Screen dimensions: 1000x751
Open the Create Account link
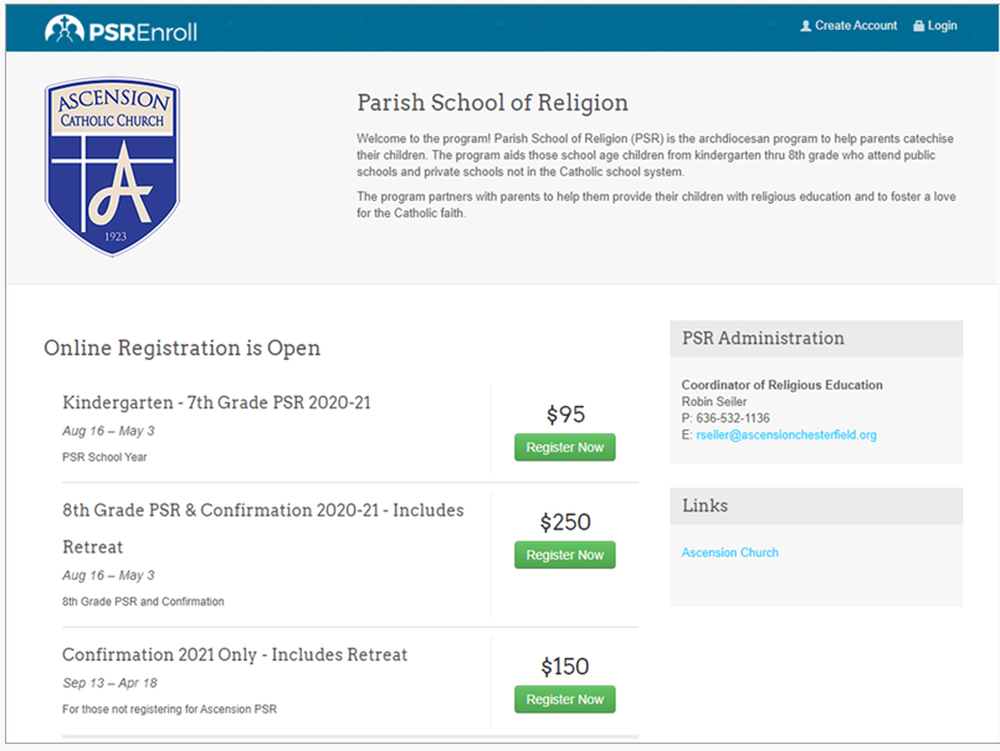coord(856,26)
